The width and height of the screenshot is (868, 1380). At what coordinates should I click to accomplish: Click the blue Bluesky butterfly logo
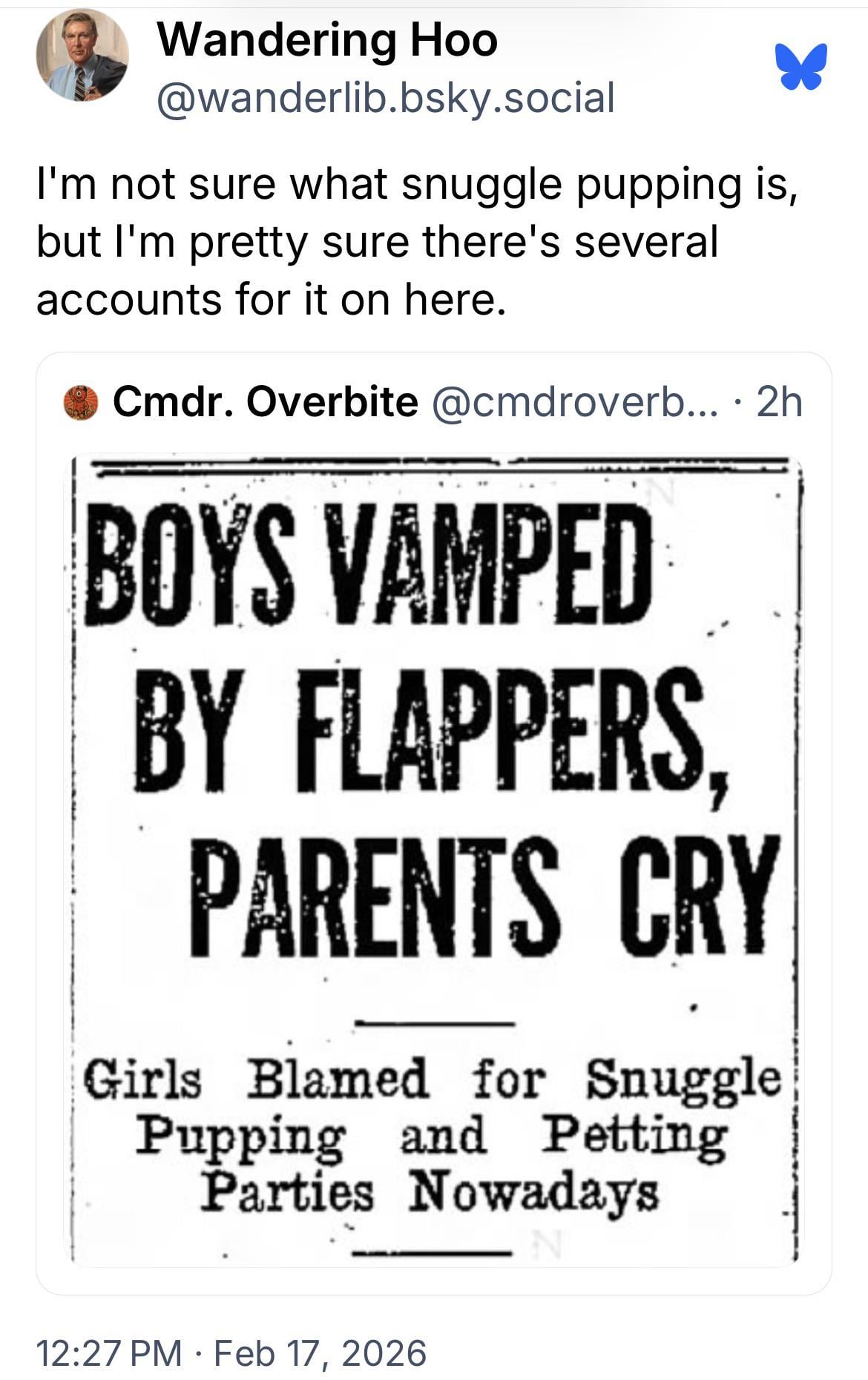pos(800,67)
